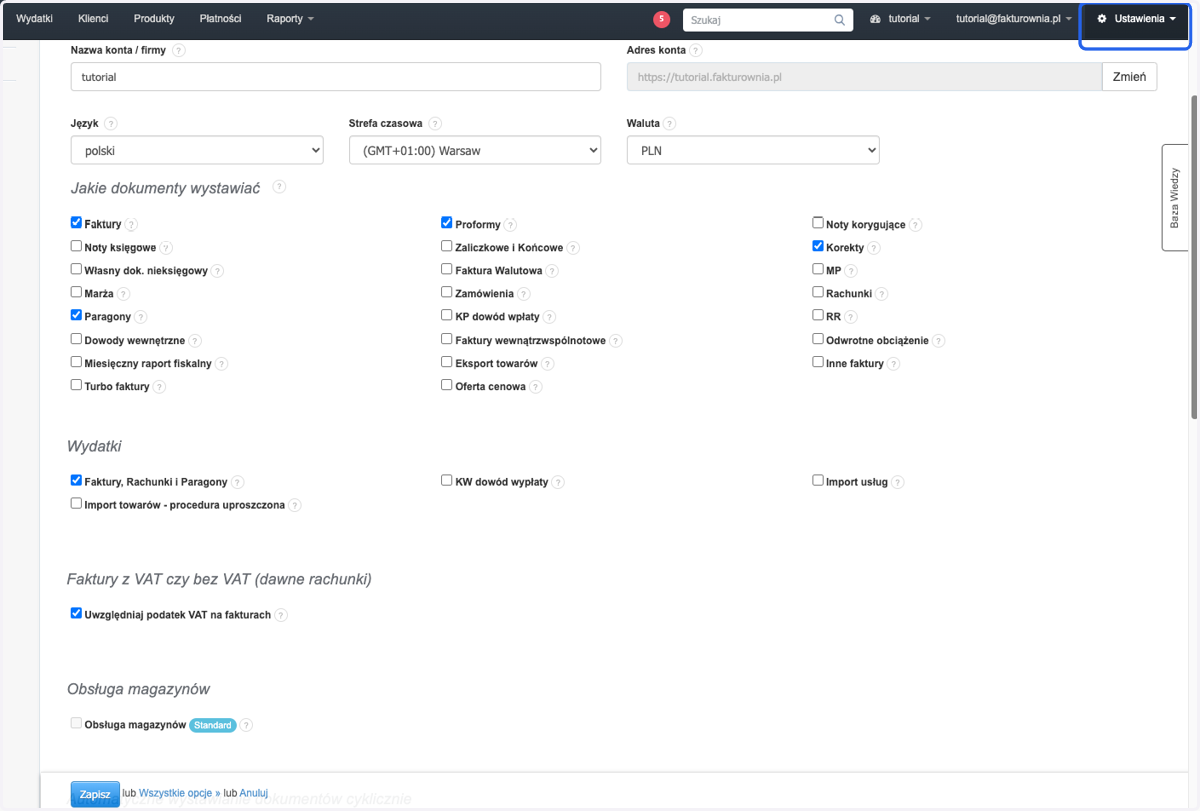This screenshot has height=811, width=1200.
Task: Open the Baza Wiedzy side tab
Action: pos(1175,197)
